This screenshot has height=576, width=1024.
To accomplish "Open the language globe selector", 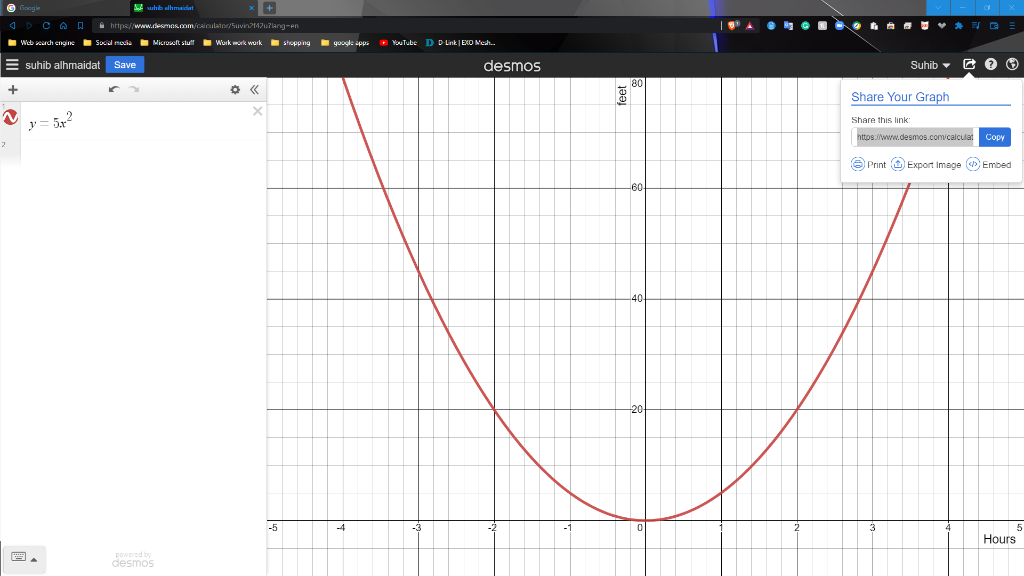I will [x=1012, y=64].
